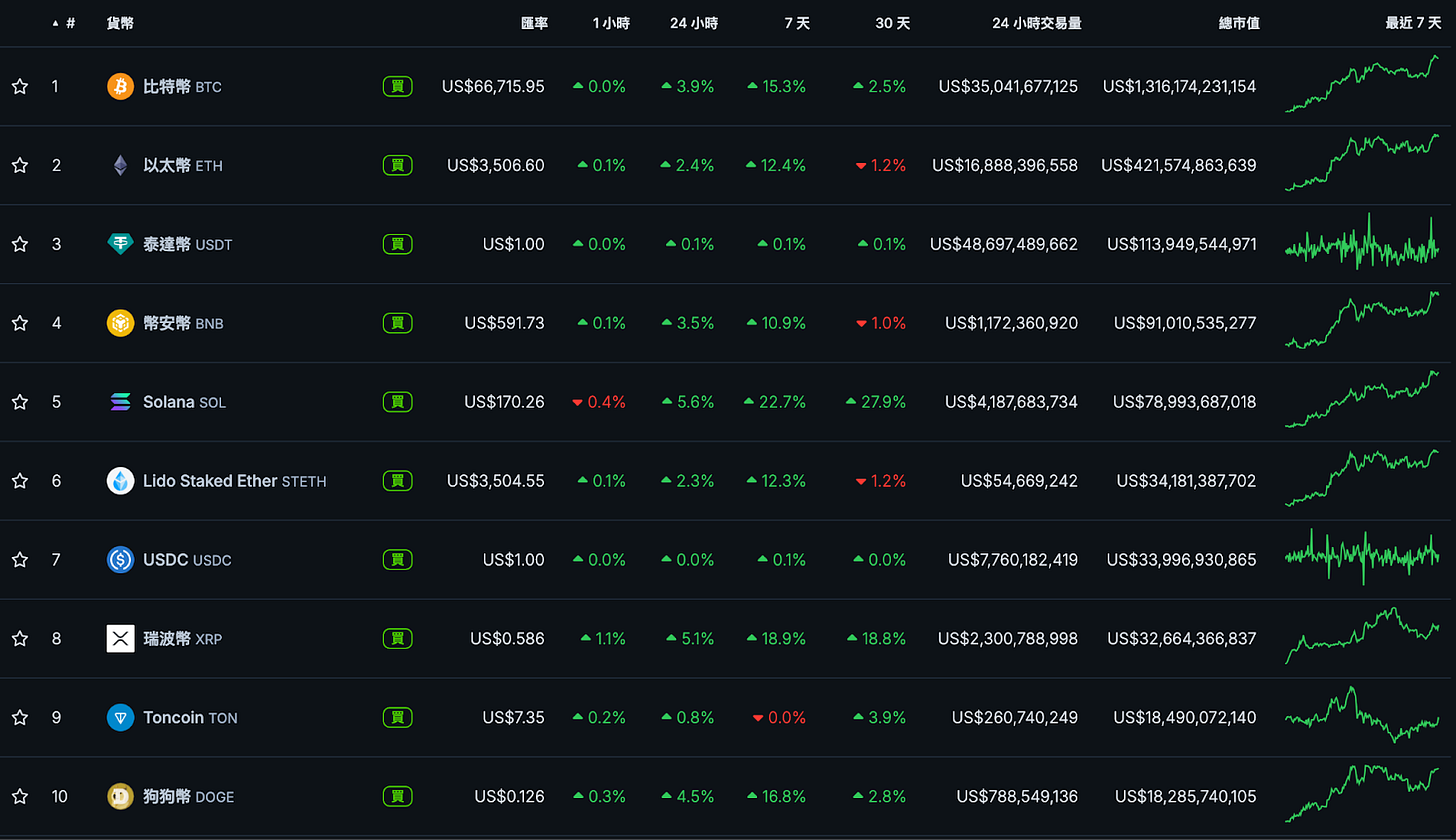Star the USDC row
The width and height of the screenshot is (1456, 840).
coord(20,560)
